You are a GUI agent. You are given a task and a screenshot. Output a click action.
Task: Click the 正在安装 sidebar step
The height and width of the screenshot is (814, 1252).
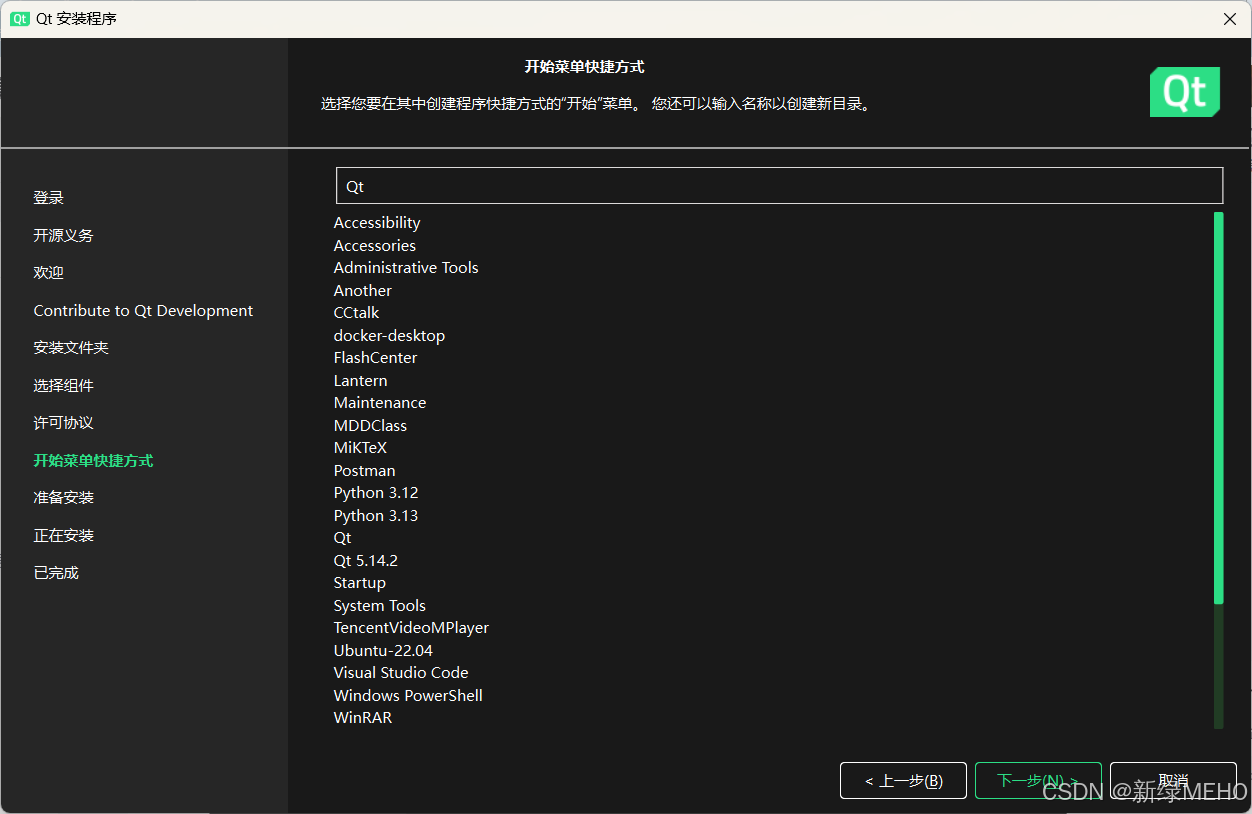click(63, 535)
